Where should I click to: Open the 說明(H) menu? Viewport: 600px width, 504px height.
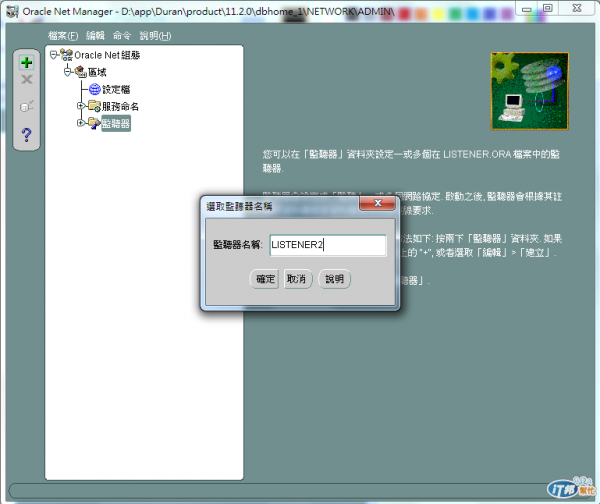(x=155, y=36)
